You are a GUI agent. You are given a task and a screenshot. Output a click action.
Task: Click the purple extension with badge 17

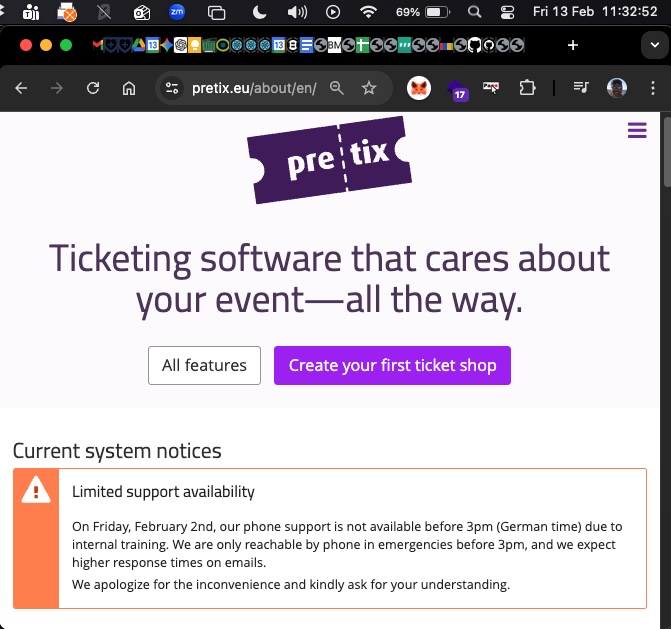coord(457,90)
